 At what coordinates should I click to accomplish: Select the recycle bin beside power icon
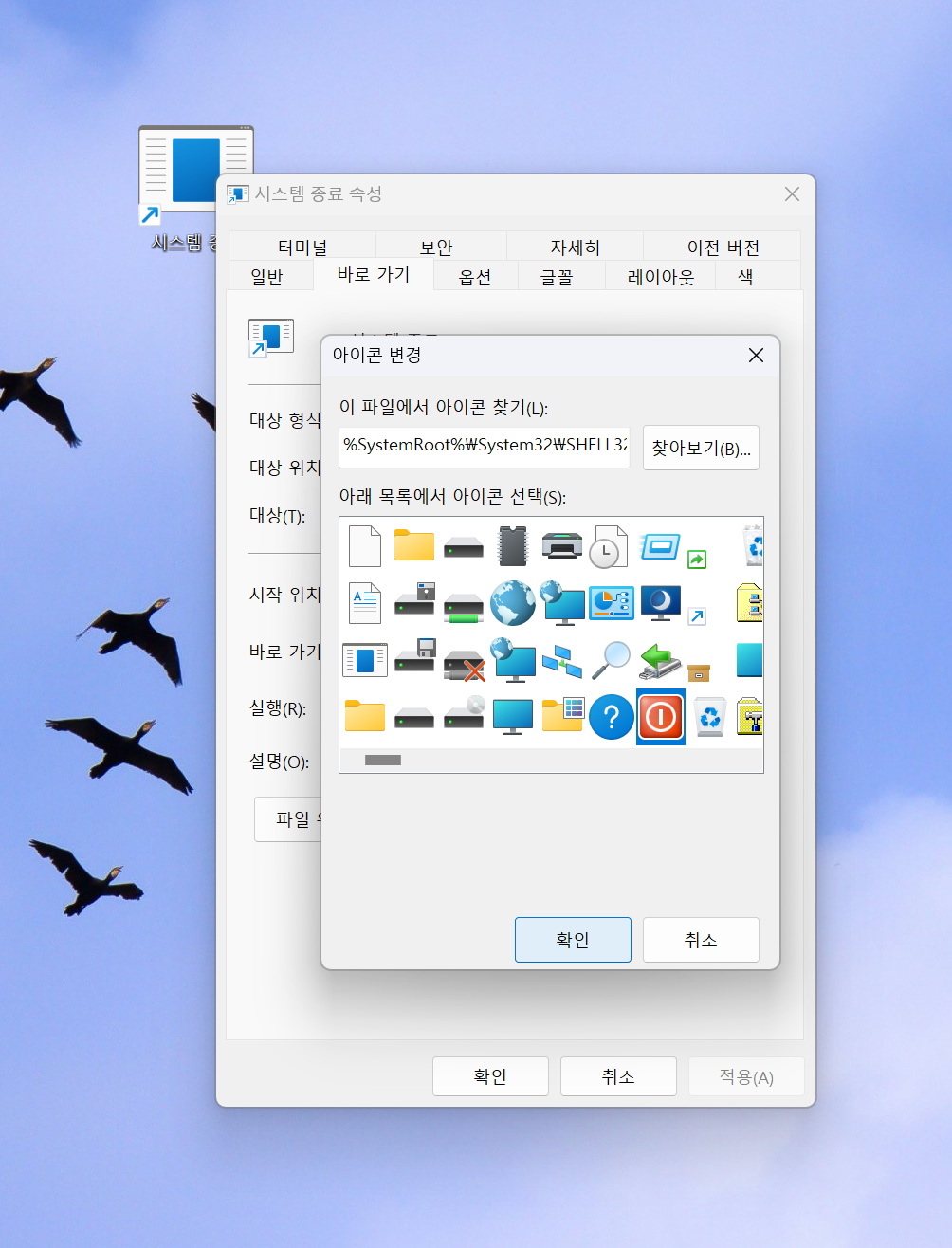point(710,717)
